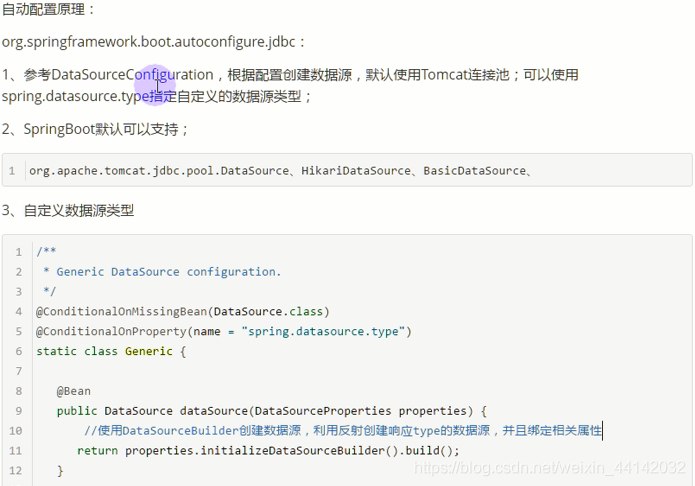Viewport: 695px width, 486px height.
Task: Click the heading '自动配置原理：'
Action: point(48,9)
